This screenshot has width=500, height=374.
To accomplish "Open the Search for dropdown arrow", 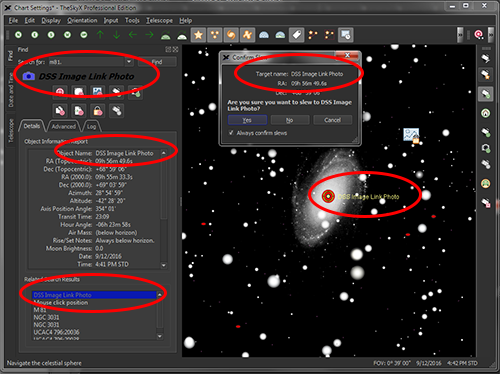I will point(129,62).
